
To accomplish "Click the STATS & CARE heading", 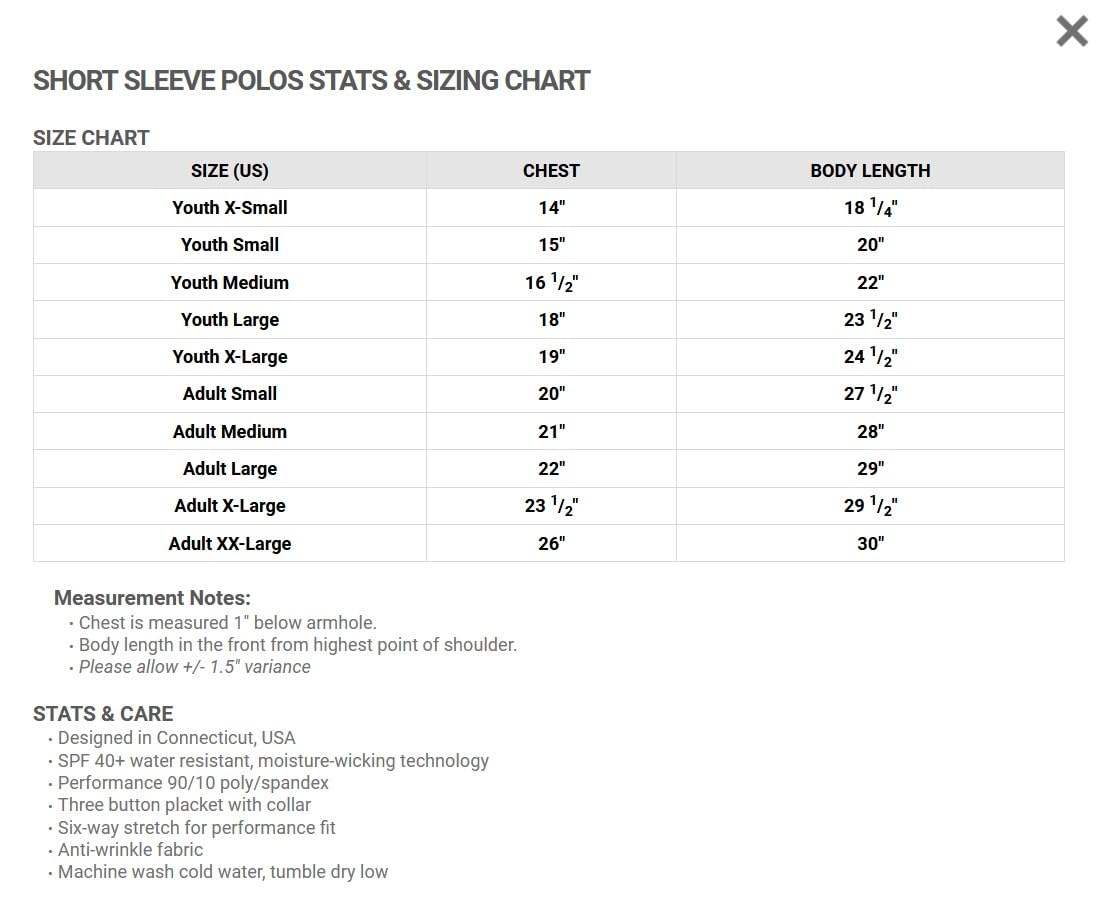I will (103, 714).
